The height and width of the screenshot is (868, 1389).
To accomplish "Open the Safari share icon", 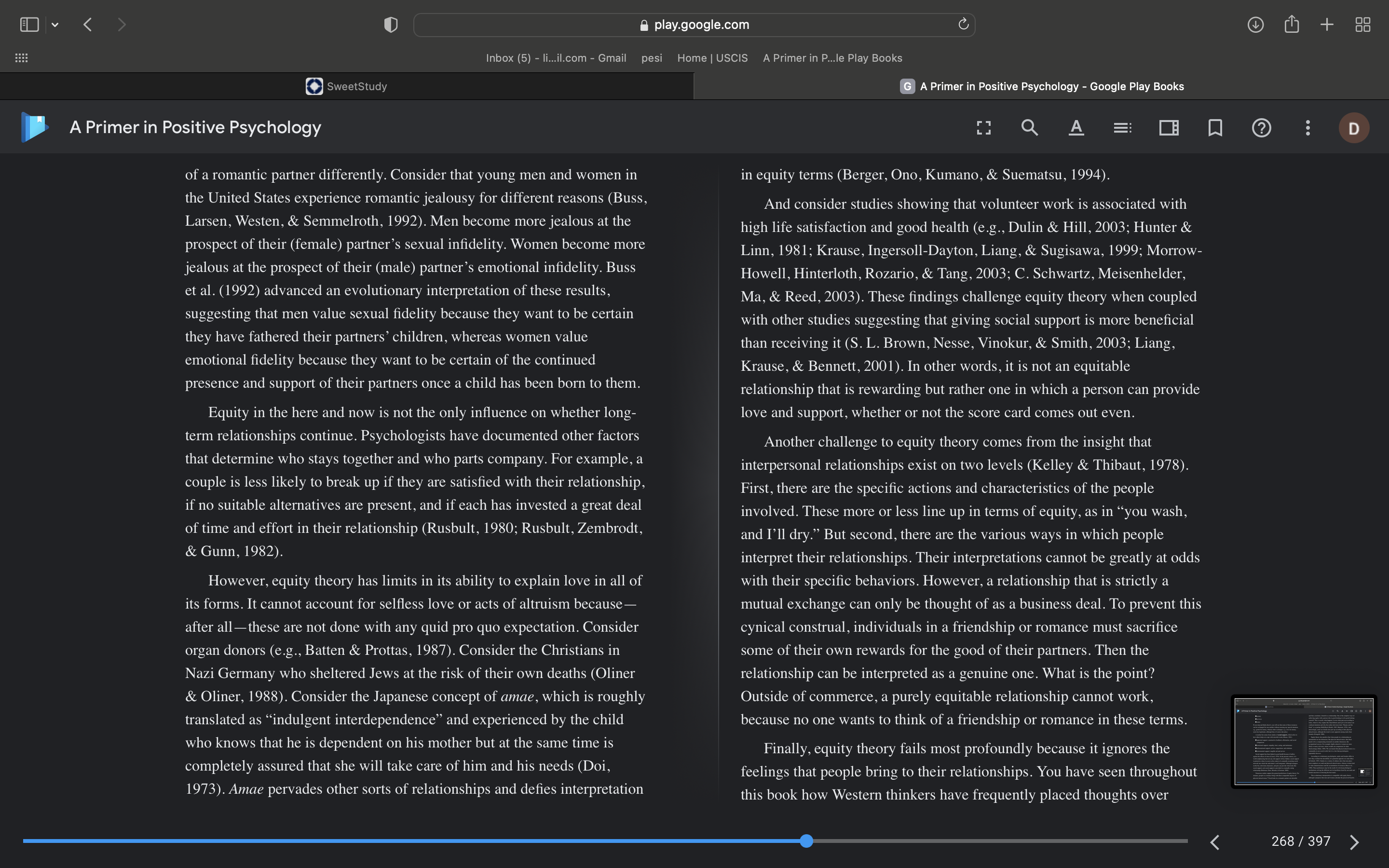I will (x=1292, y=24).
